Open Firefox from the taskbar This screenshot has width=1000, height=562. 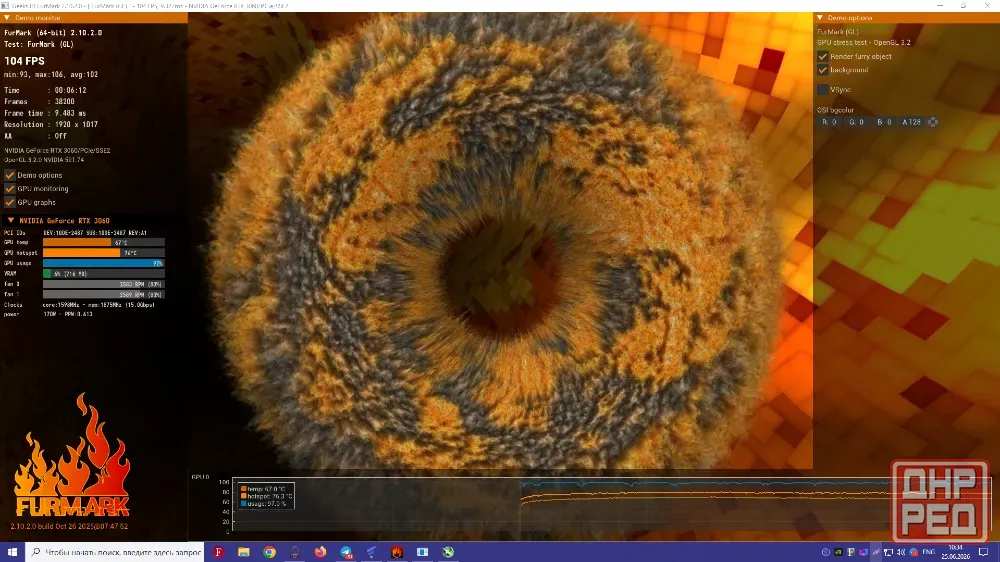(x=320, y=552)
